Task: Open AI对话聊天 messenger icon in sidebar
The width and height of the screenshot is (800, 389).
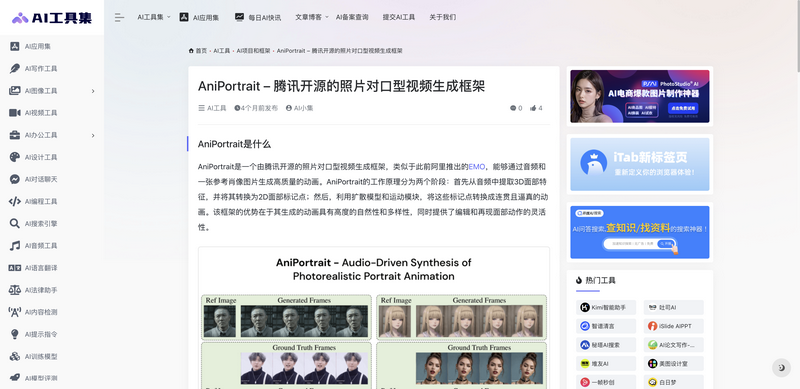Action: [x=15, y=179]
